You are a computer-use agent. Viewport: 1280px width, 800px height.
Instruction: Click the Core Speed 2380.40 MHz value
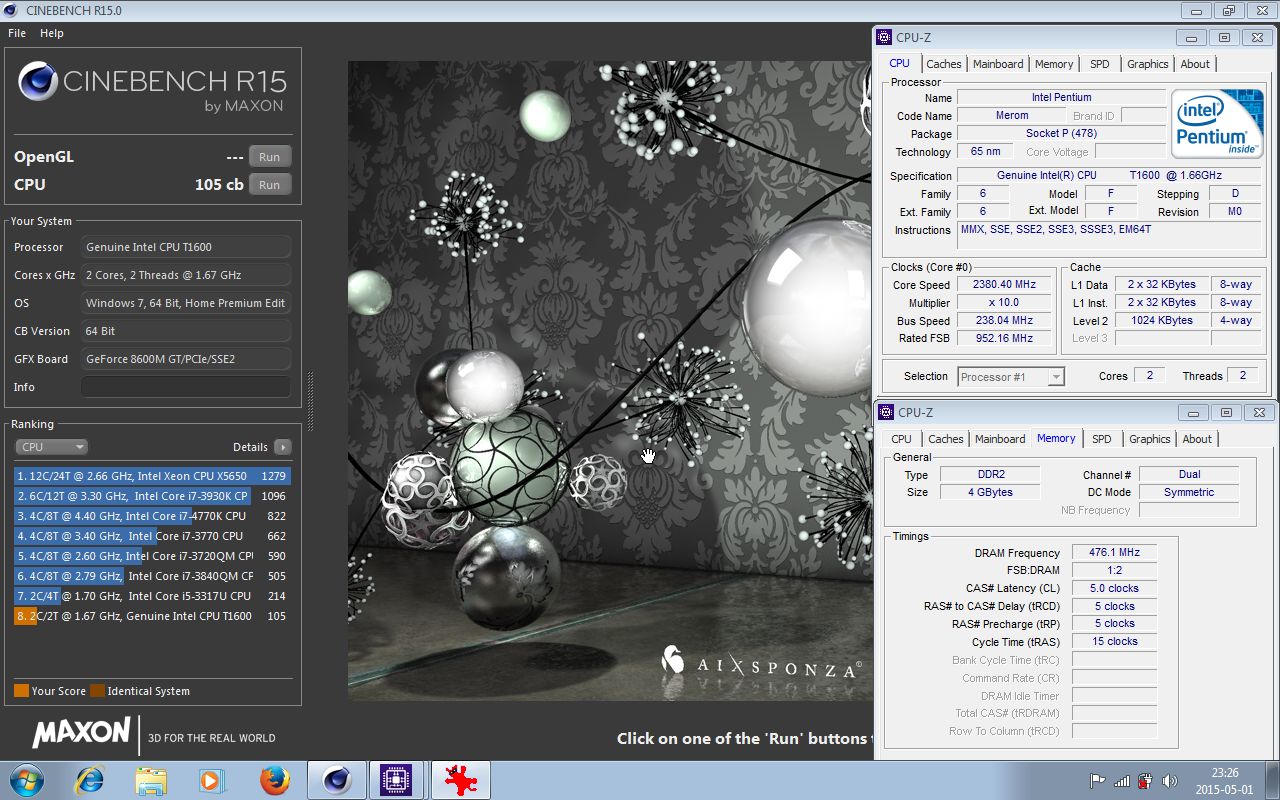(x=1005, y=285)
